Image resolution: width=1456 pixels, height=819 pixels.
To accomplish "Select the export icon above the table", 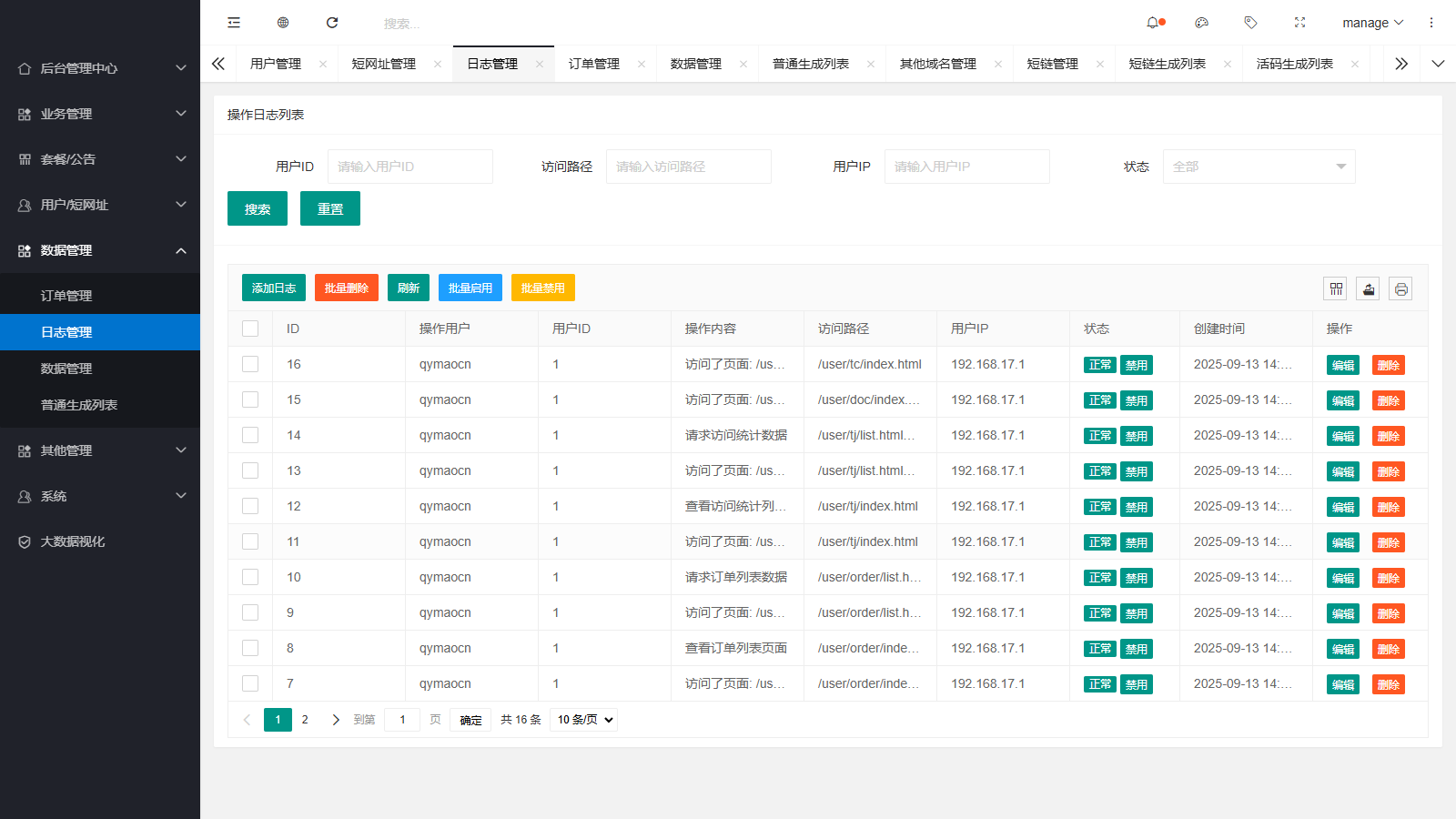I will coord(1368,288).
